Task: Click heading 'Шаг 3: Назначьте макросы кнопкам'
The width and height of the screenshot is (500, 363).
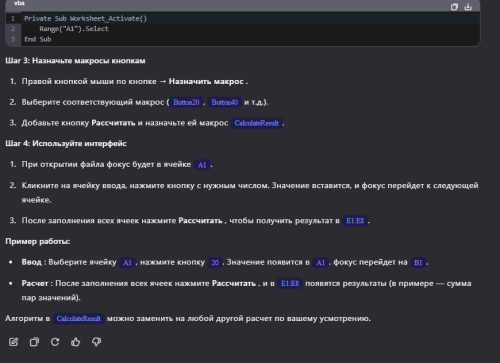Action: pos(75,61)
